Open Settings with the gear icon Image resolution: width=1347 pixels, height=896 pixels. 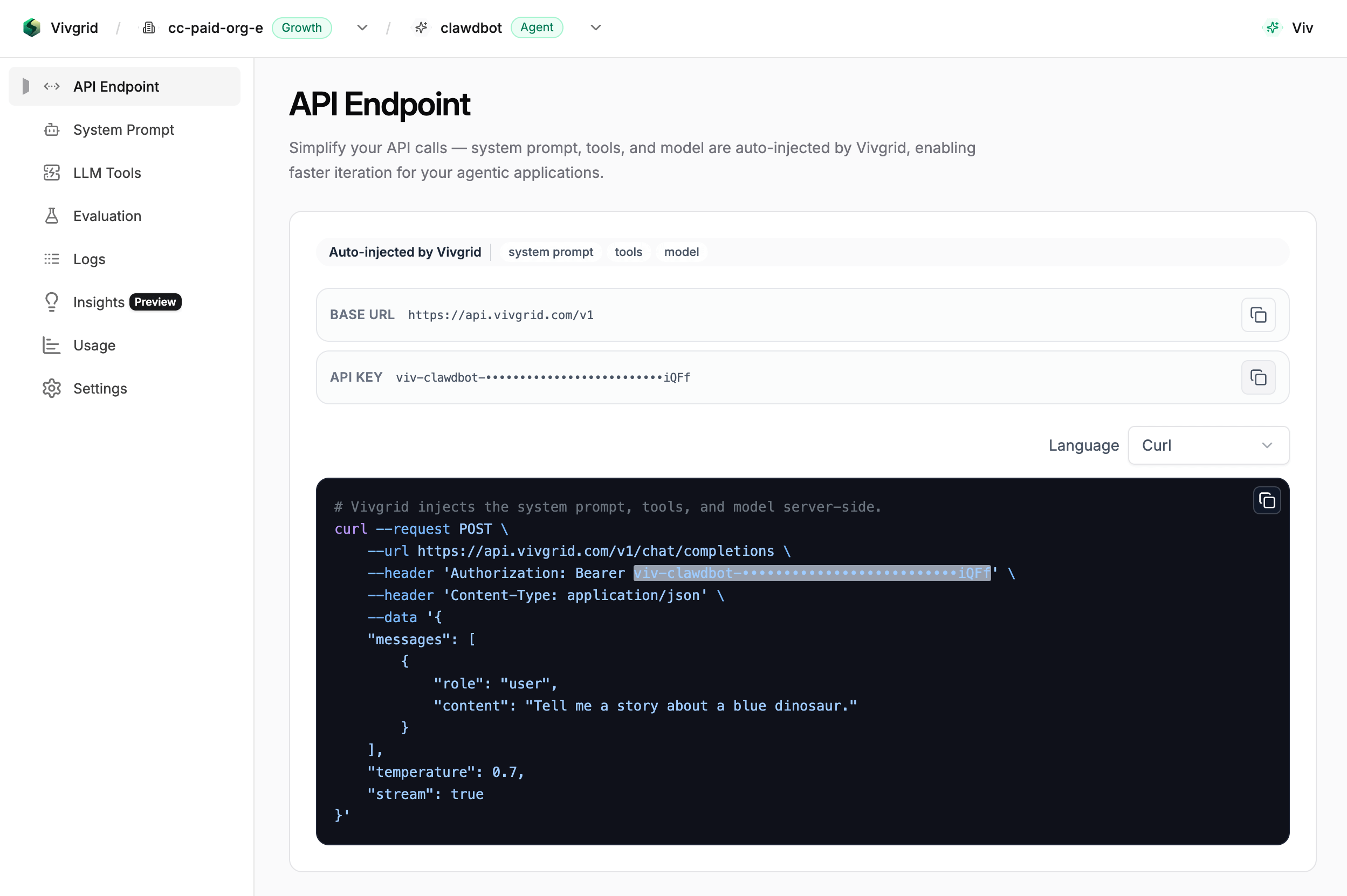coord(51,388)
